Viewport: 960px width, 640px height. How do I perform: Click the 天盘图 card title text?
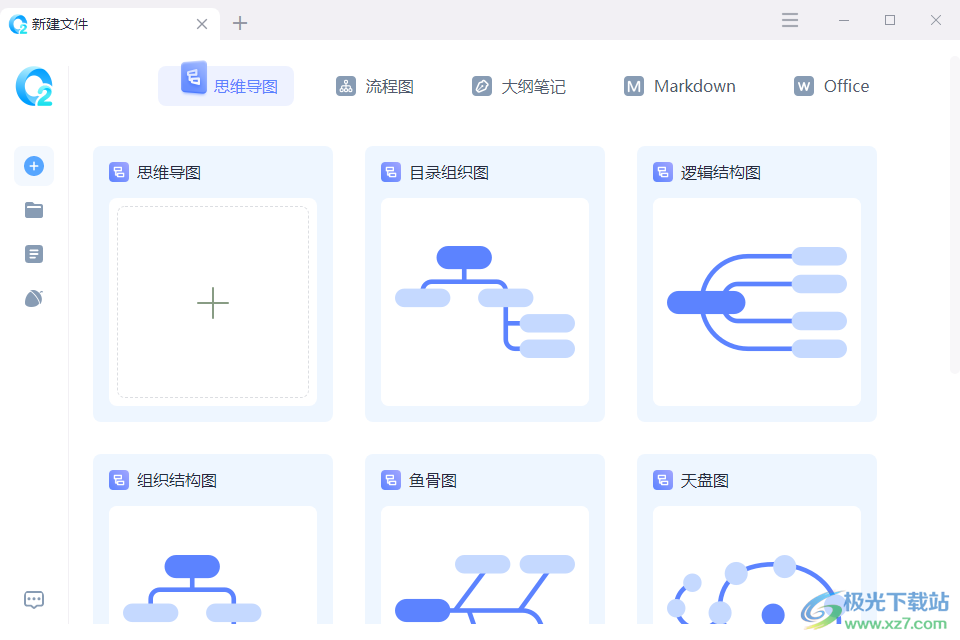coord(705,481)
